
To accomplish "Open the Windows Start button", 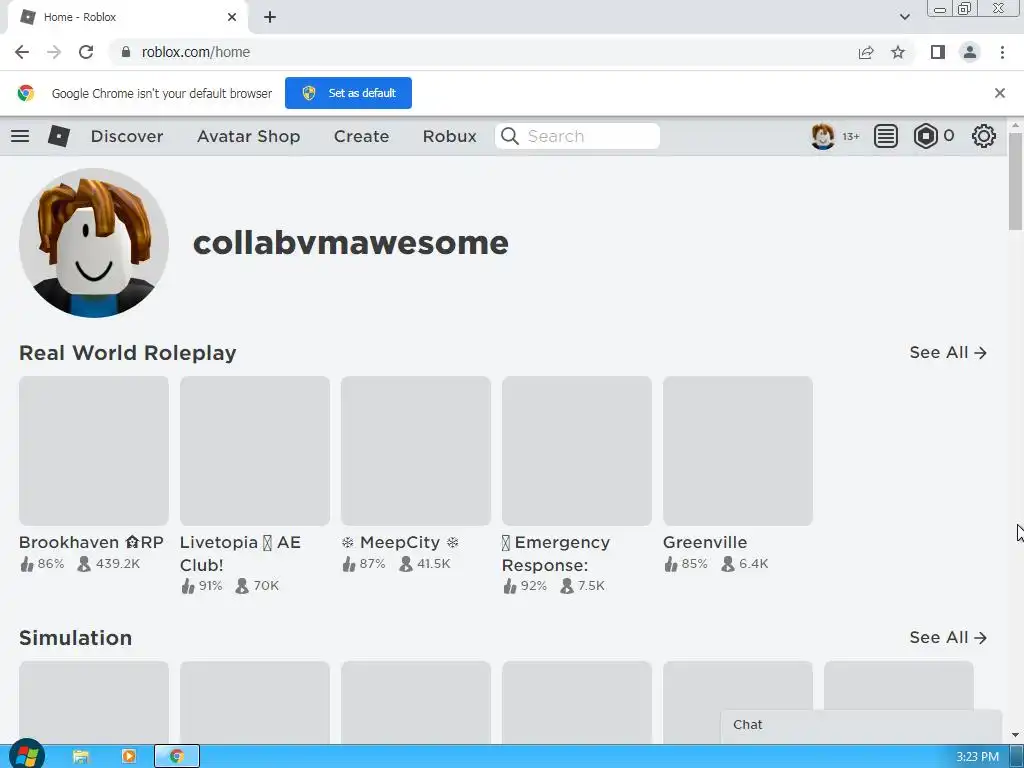I will pos(27,756).
